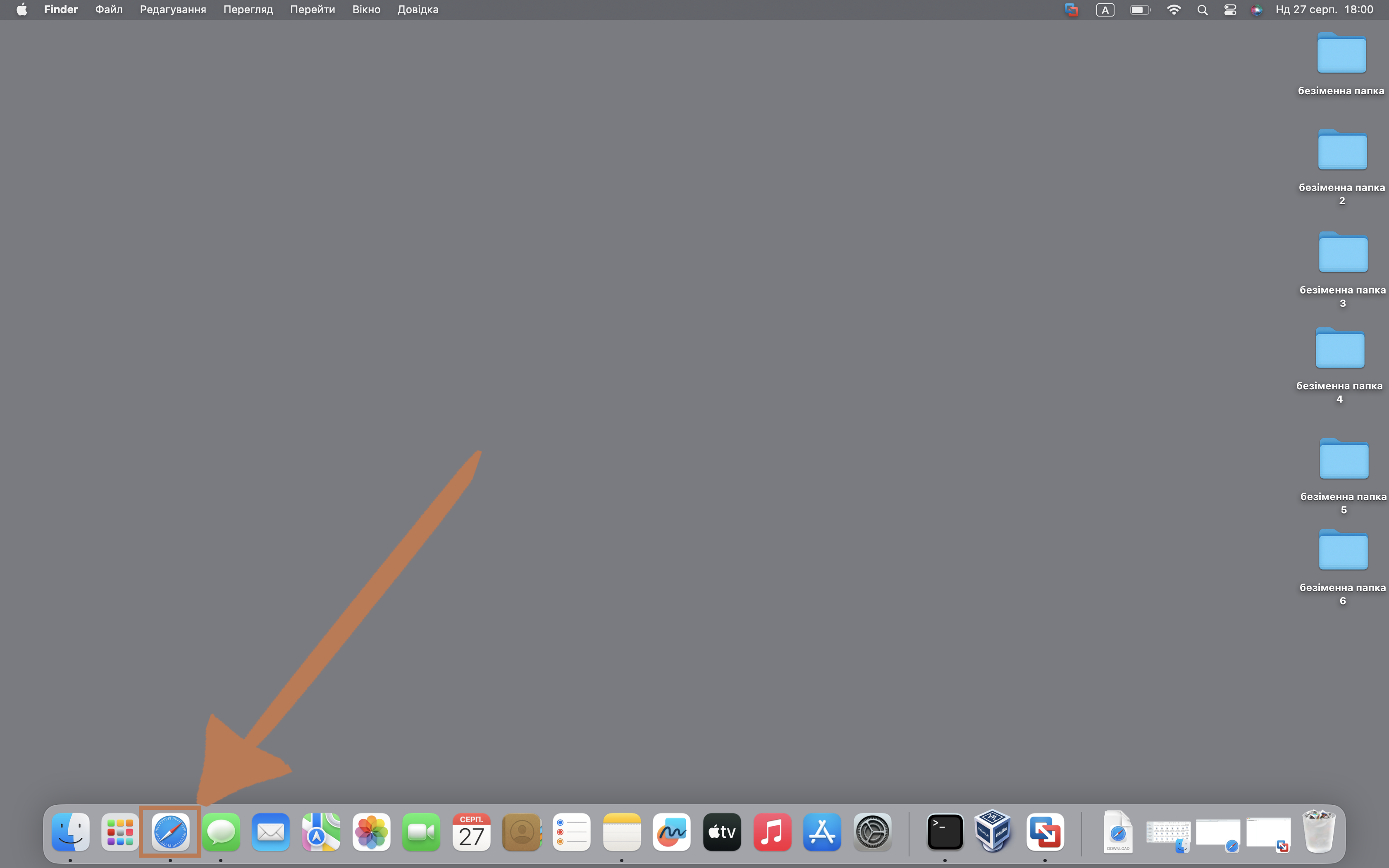Open the Apple menu
This screenshot has width=1389, height=868.
click(x=22, y=10)
